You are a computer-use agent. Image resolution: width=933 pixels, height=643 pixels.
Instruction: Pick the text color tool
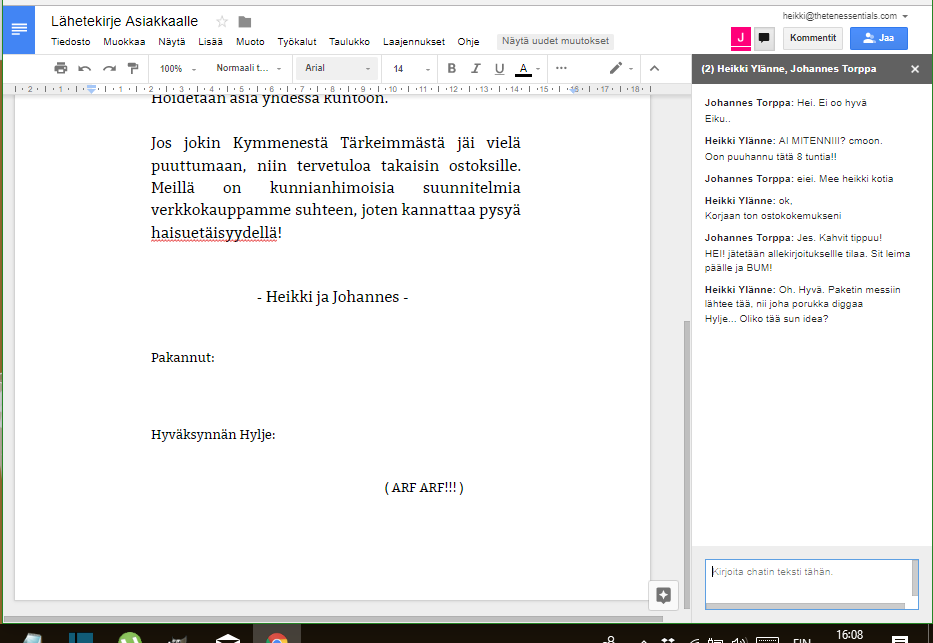coord(524,68)
